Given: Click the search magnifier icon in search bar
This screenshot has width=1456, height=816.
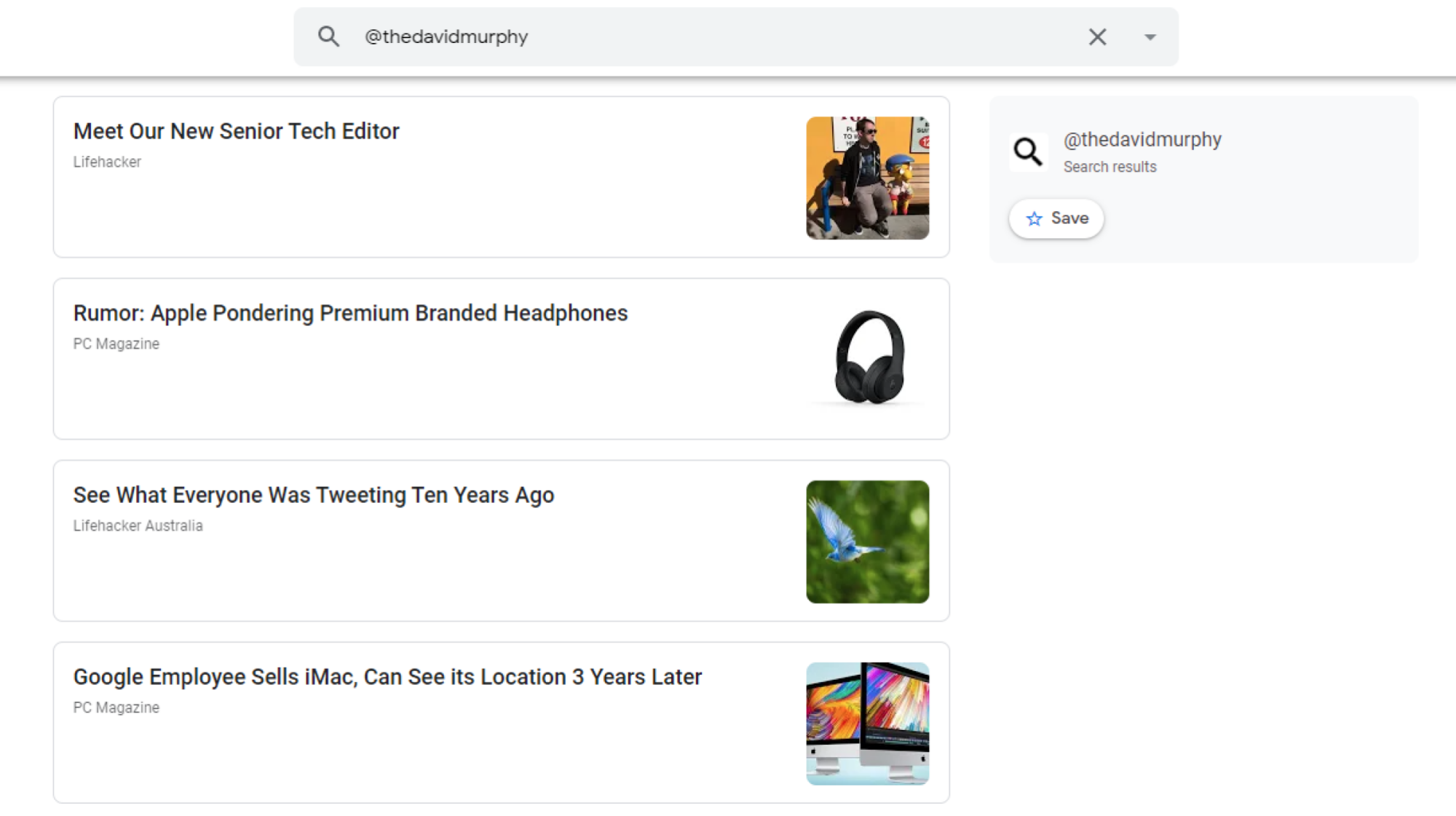Looking at the screenshot, I should (x=328, y=36).
